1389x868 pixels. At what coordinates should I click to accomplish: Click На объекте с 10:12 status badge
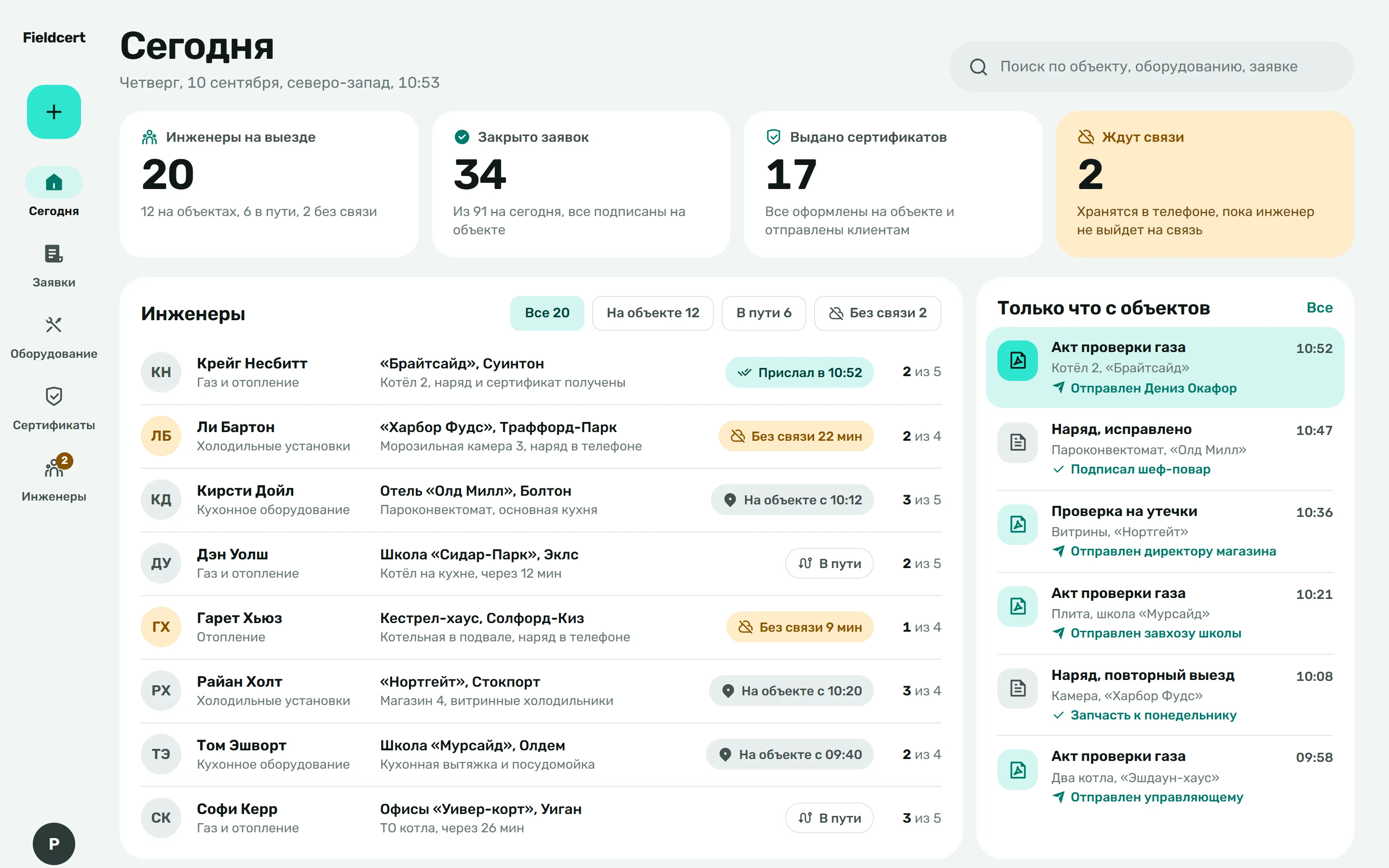[792, 500]
